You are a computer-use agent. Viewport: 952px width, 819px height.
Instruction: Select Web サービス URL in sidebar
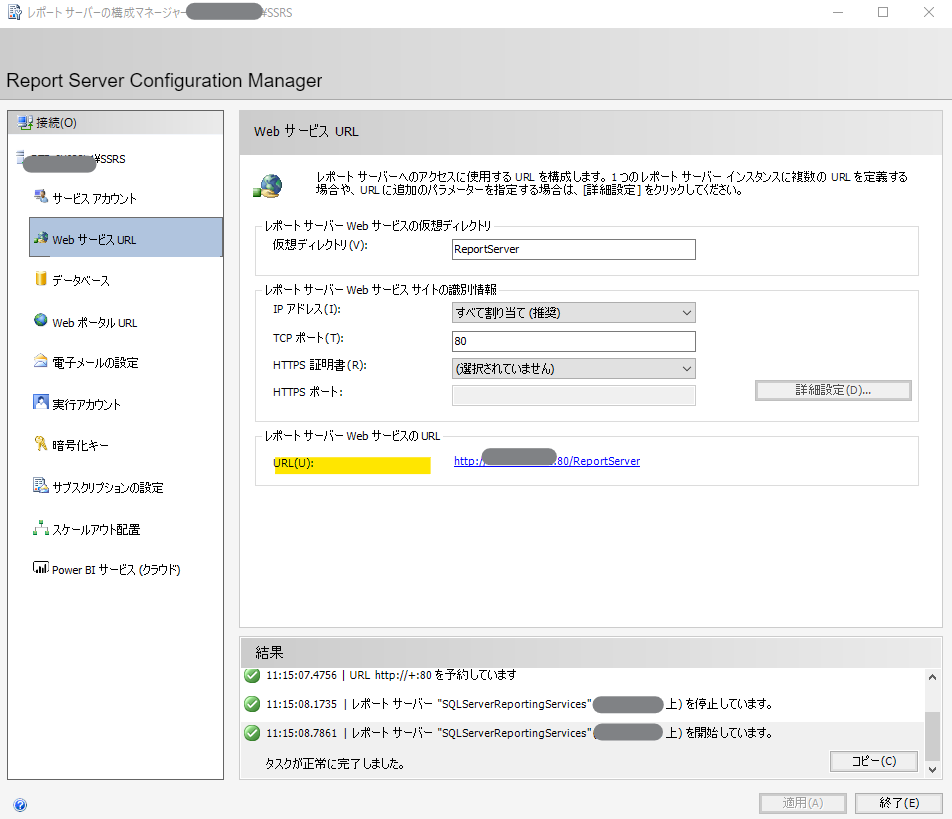click(x=126, y=239)
